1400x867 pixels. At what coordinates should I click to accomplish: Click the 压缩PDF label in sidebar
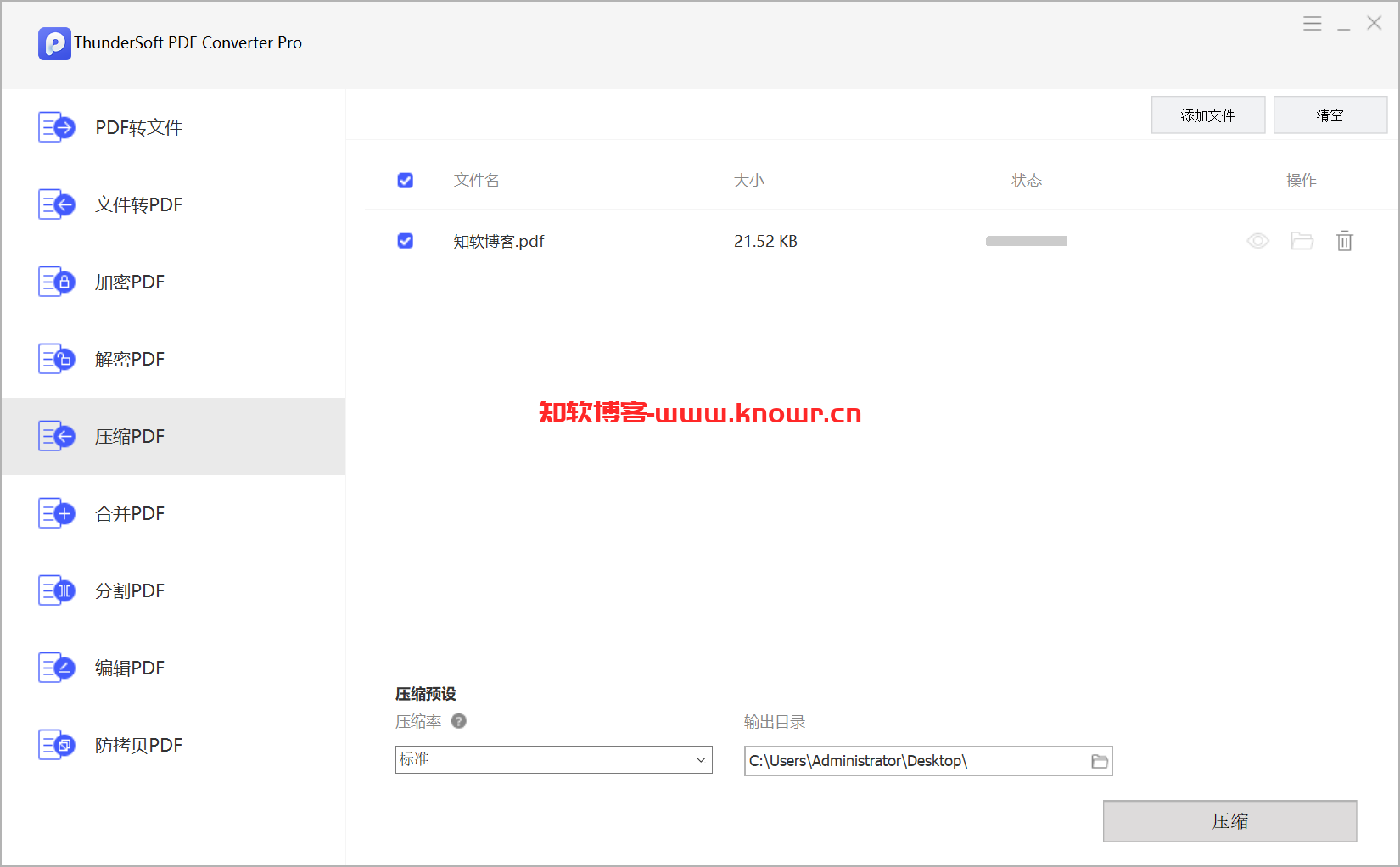tap(130, 436)
